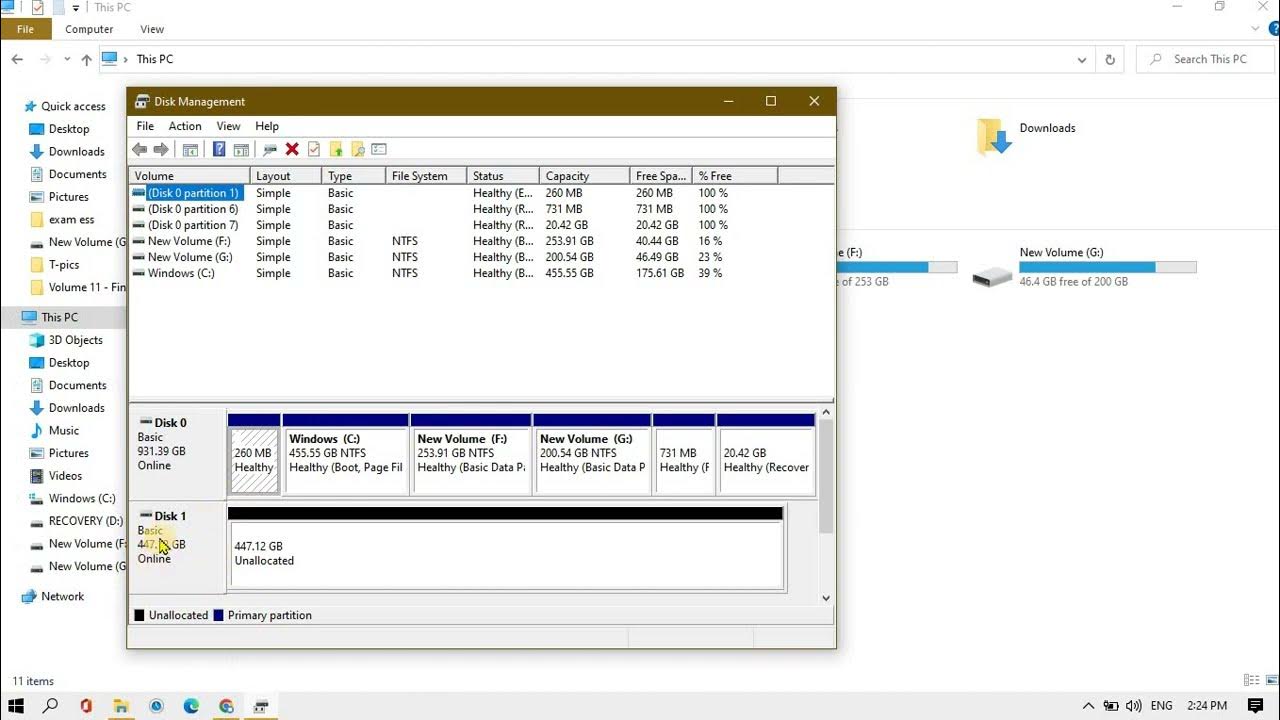Click the folder with green arrow icon
This screenshot has width=1280, height=720.
pyautogui.click(x=336, y=149)
